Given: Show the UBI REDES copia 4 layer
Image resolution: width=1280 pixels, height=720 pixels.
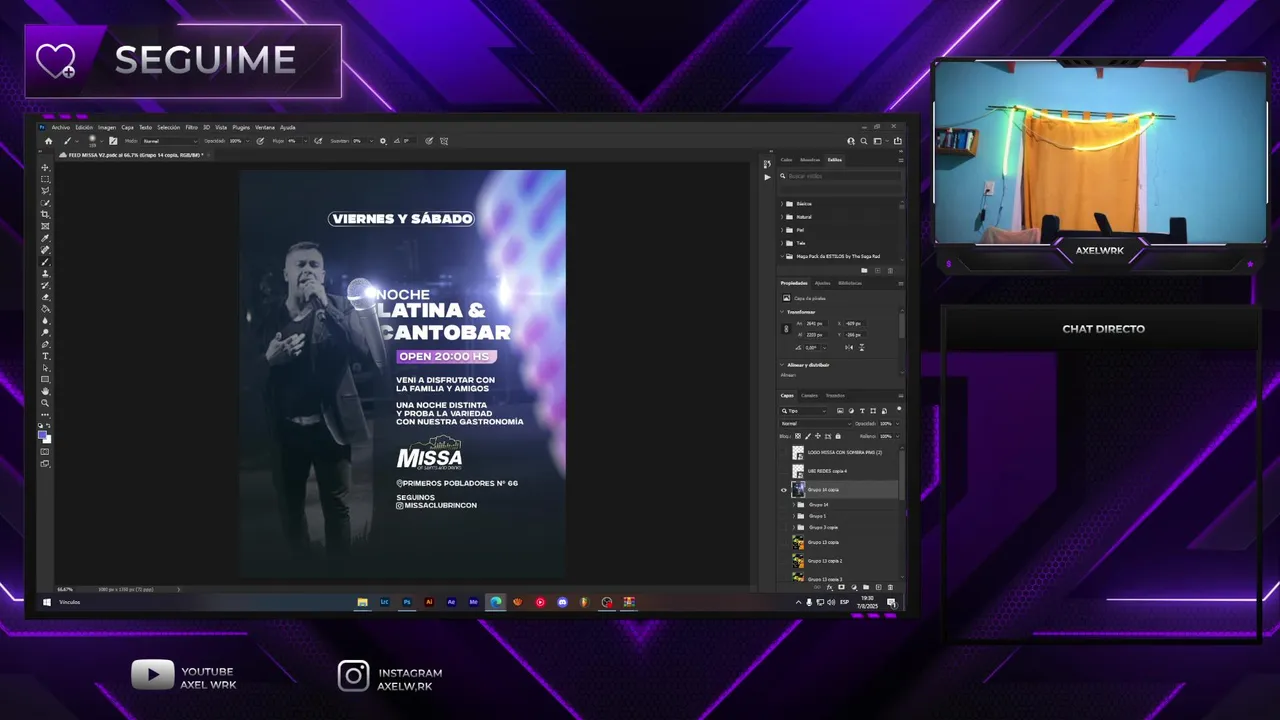Looking at the screenshot, I should [784, 471].
